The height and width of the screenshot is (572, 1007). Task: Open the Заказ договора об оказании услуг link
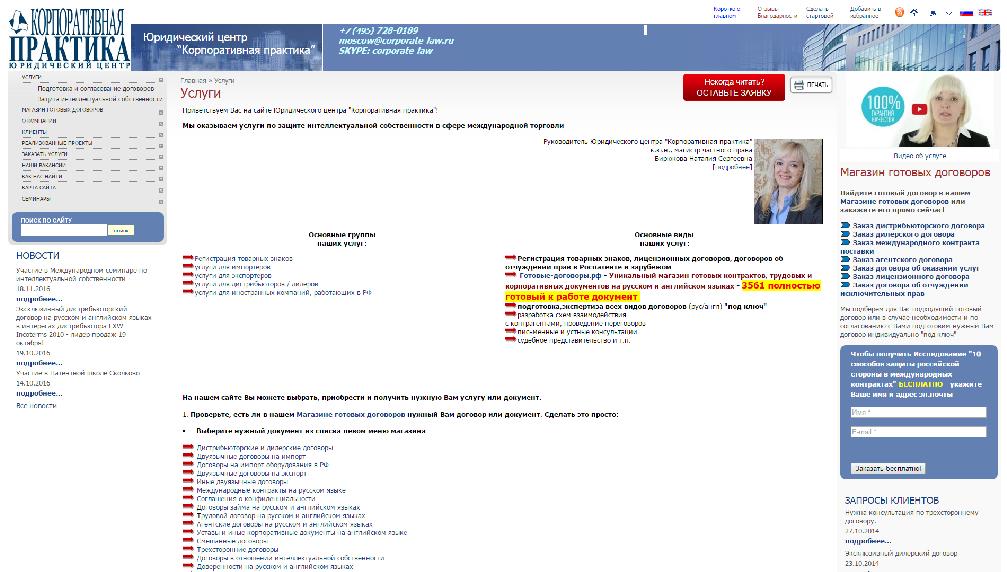(x=916, y=268)
